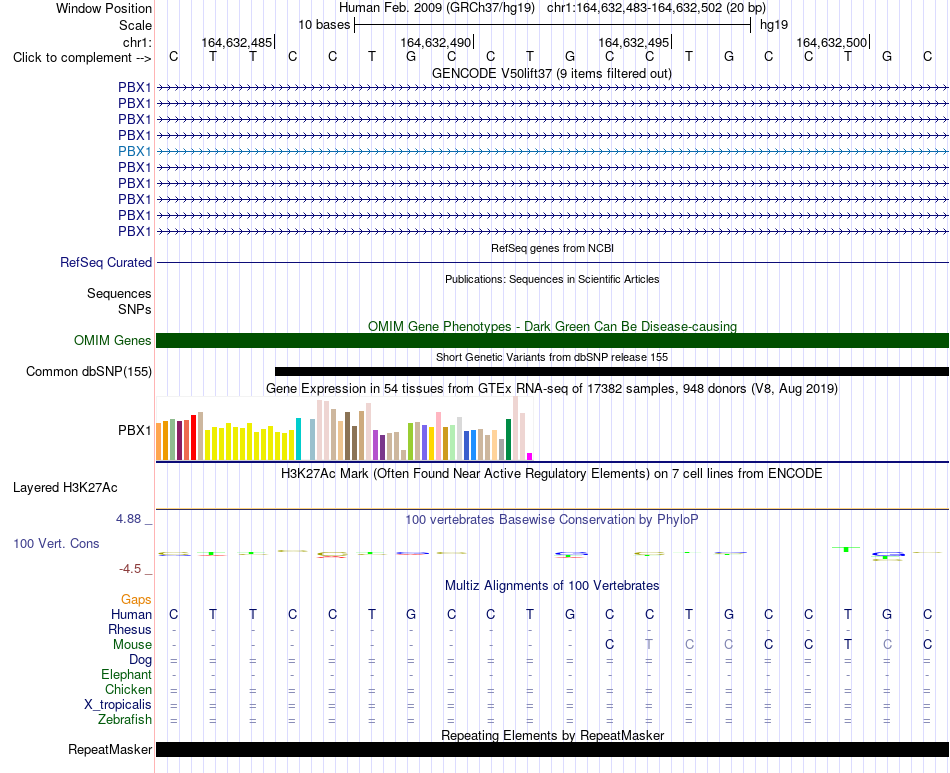Click the dark green bar in GTEx chart
The height and width of the screenshot is (773, 950).
[508, 440]
